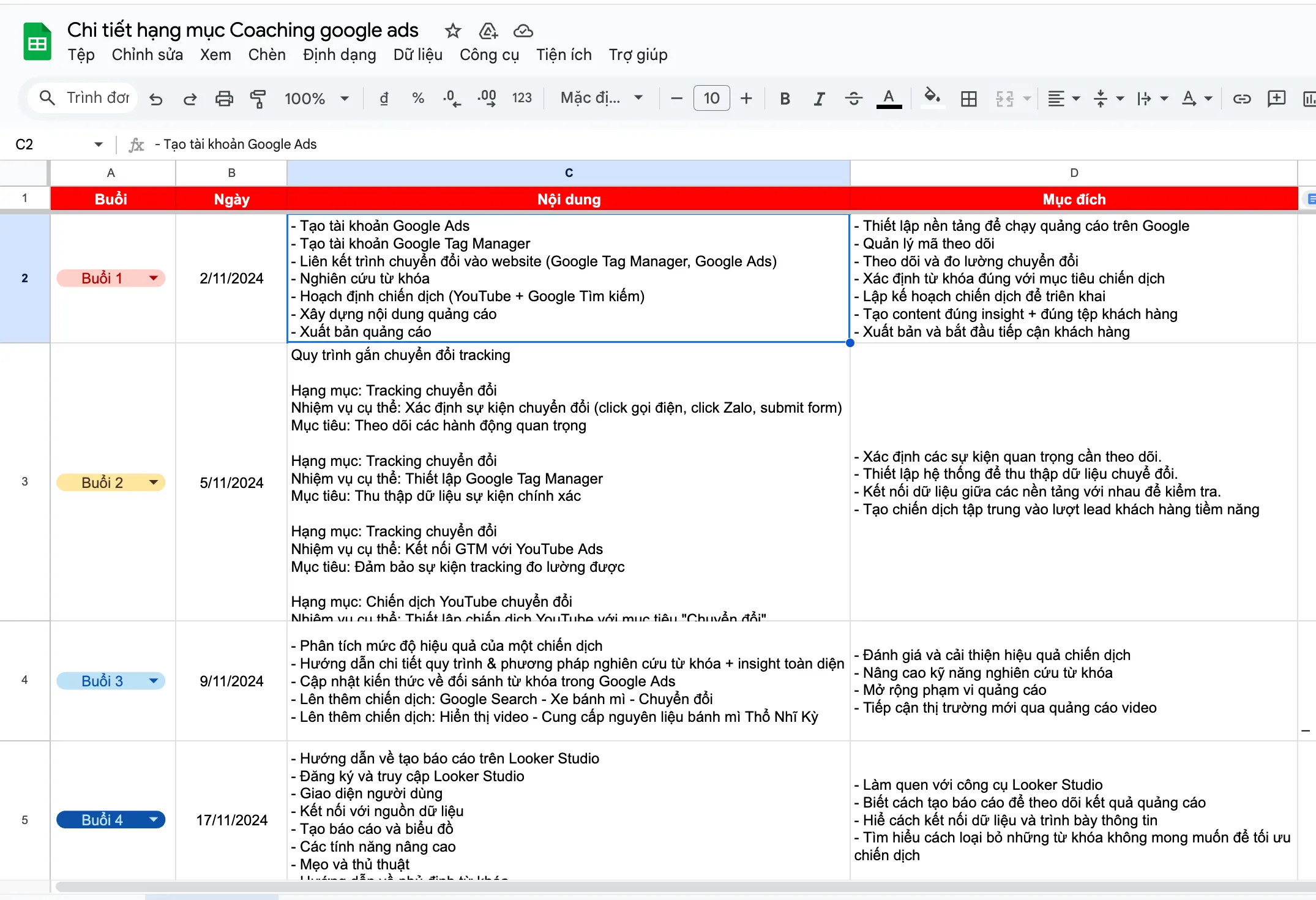Toggle bold formatting

tap(785, 98)
